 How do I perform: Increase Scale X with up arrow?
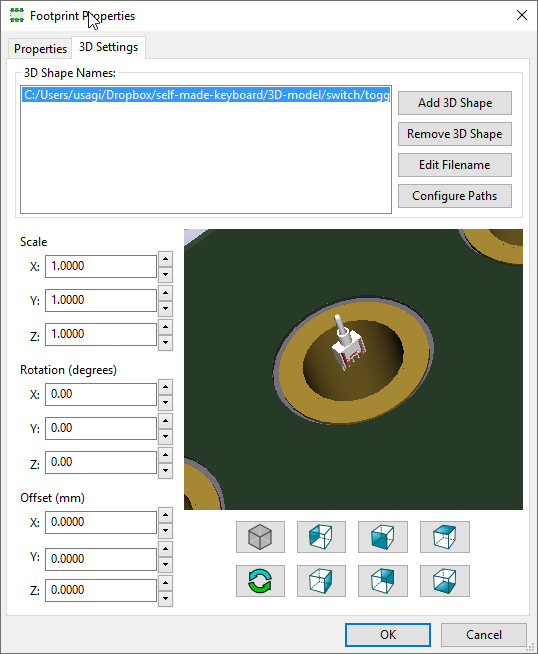tap(166, 259)
